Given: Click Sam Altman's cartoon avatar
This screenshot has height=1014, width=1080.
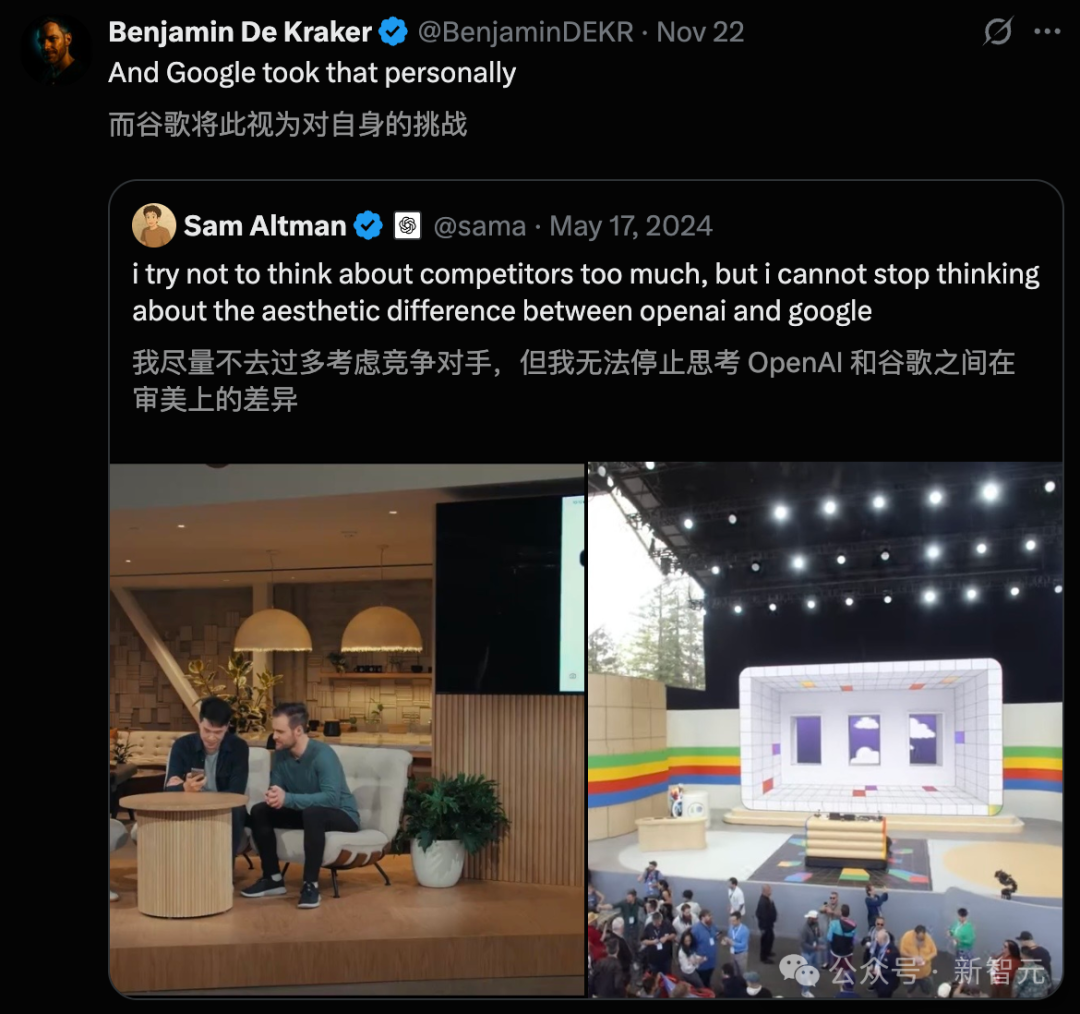Looking at the screenshot, I should [x=154, y=225].
